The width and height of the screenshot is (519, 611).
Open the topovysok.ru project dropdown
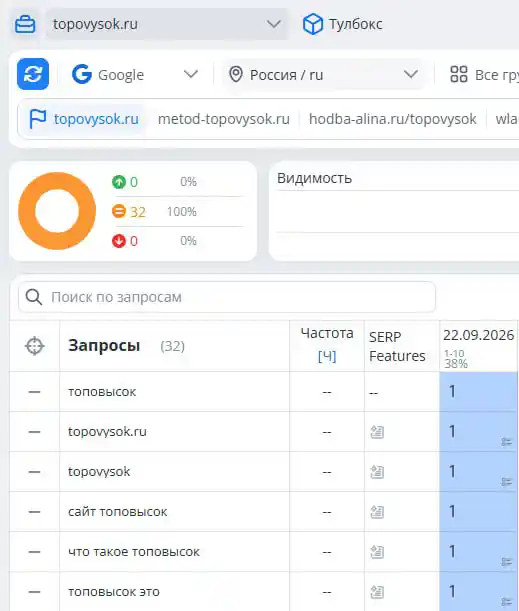[167, 24]
